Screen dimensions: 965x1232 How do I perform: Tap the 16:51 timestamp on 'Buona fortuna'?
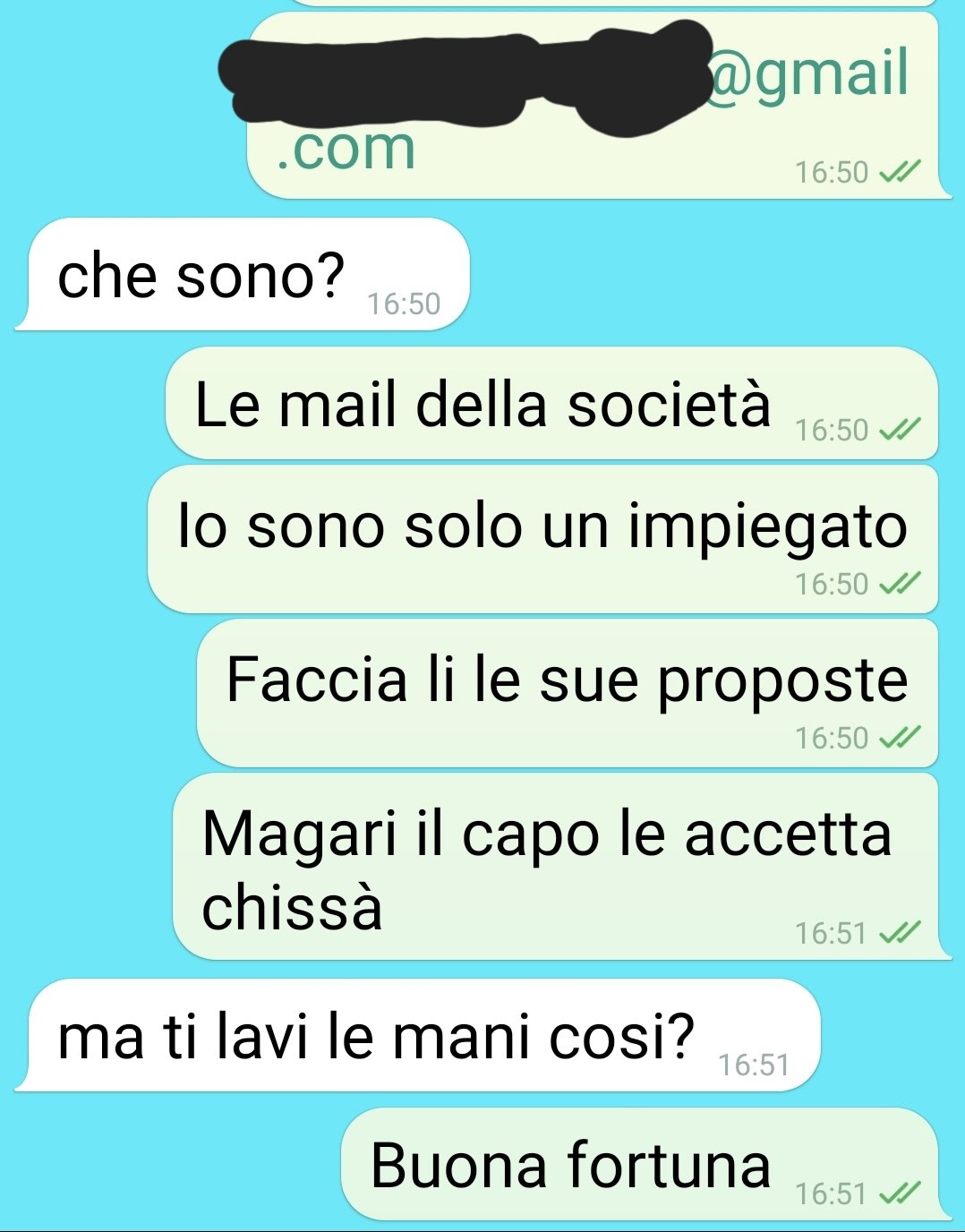(832, 1193)
